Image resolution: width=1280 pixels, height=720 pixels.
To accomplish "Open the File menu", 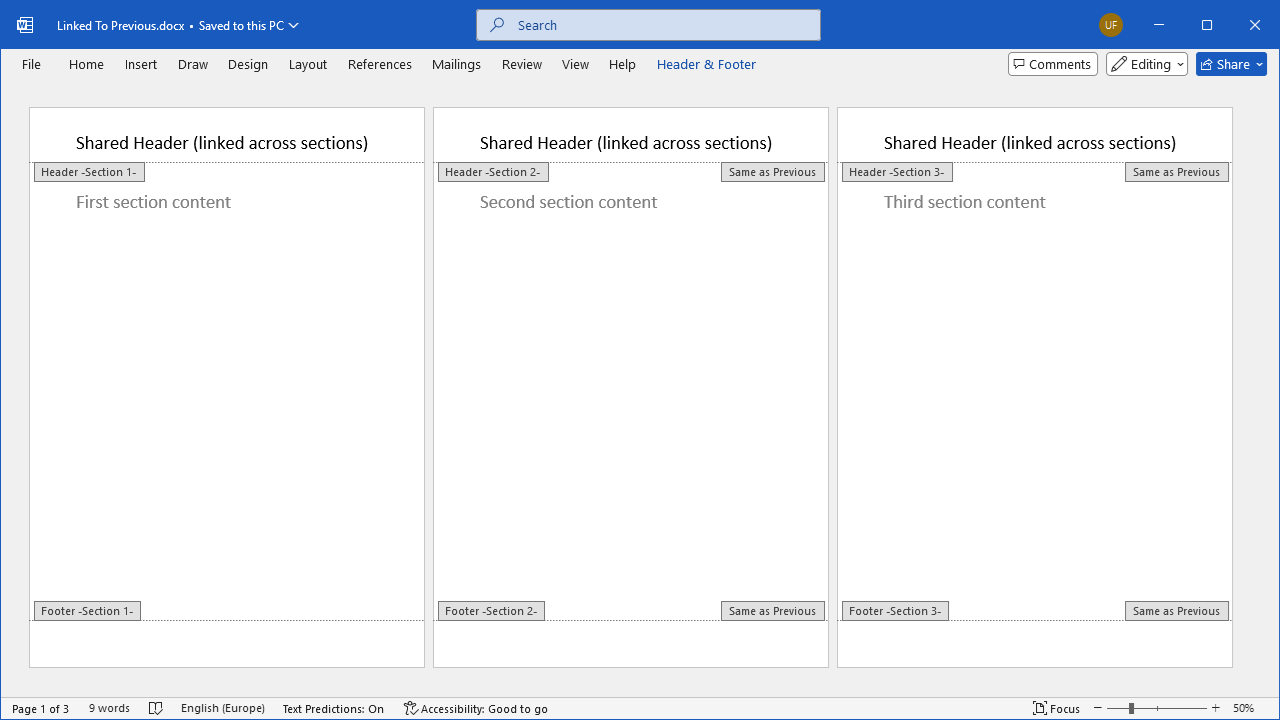I will (x=31, y=64).
